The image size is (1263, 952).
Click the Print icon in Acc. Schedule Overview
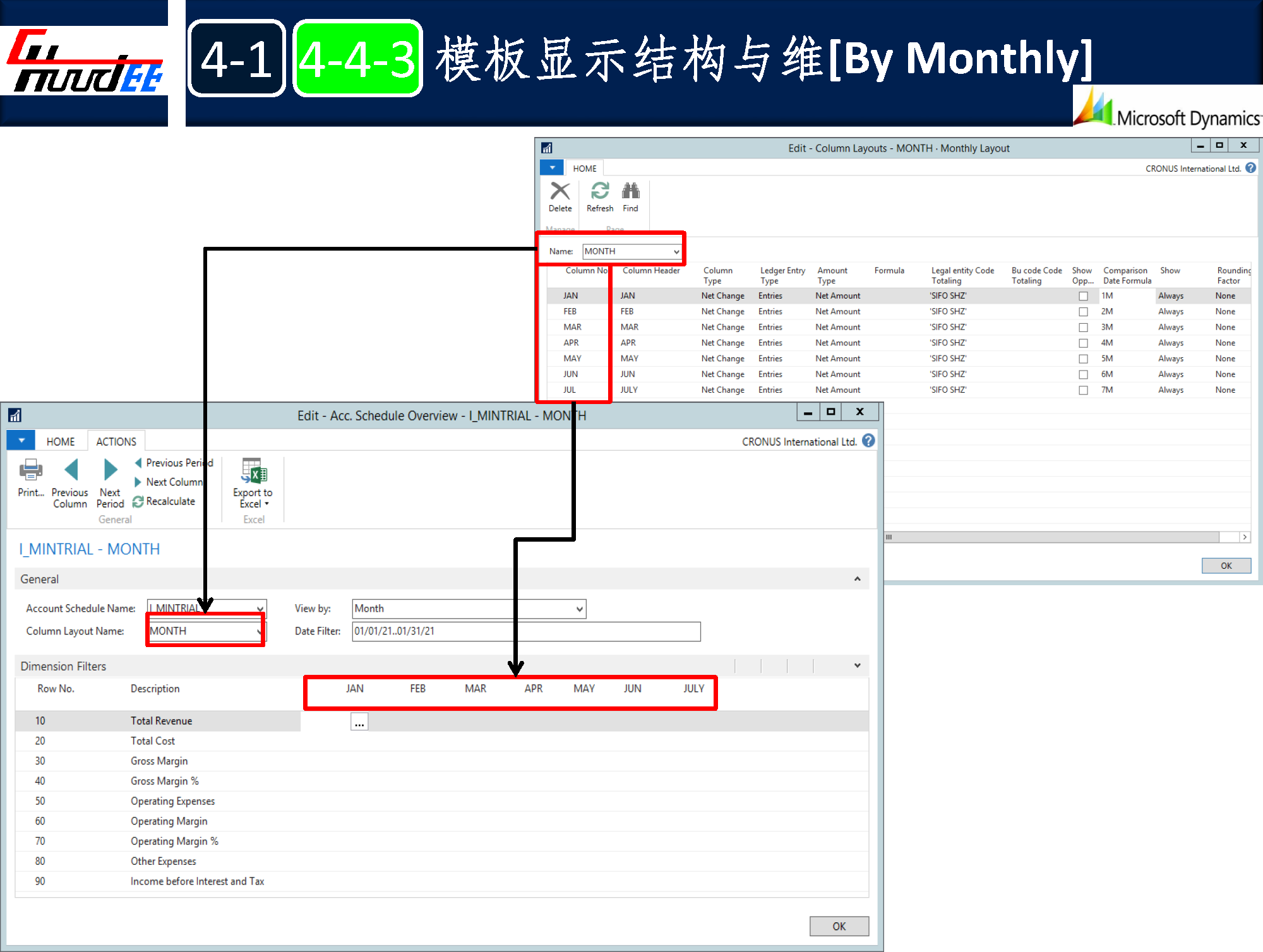click(30, 470)
